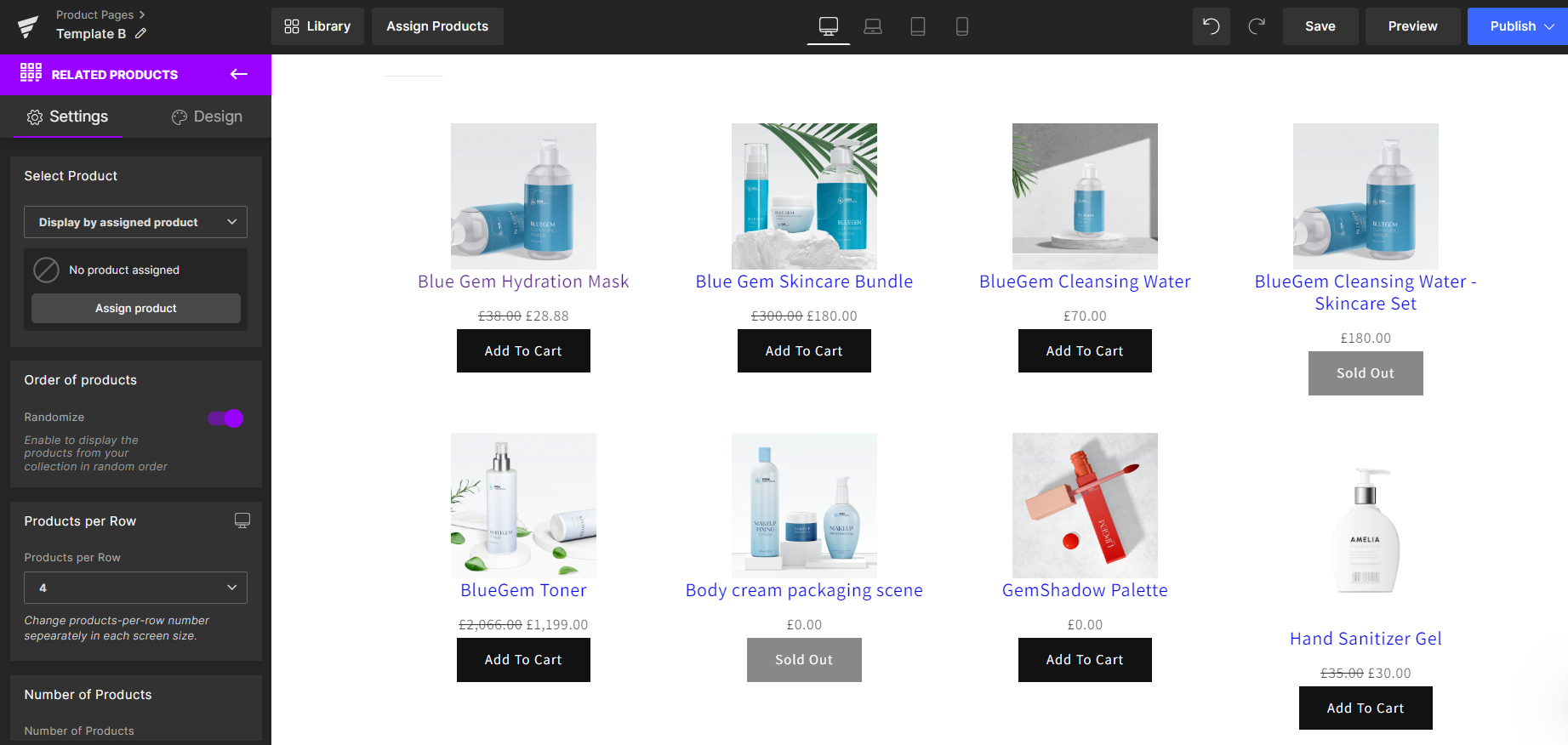
Task: Add Hand Sanitizer Gel to cart
Action: pos(1366,708)
